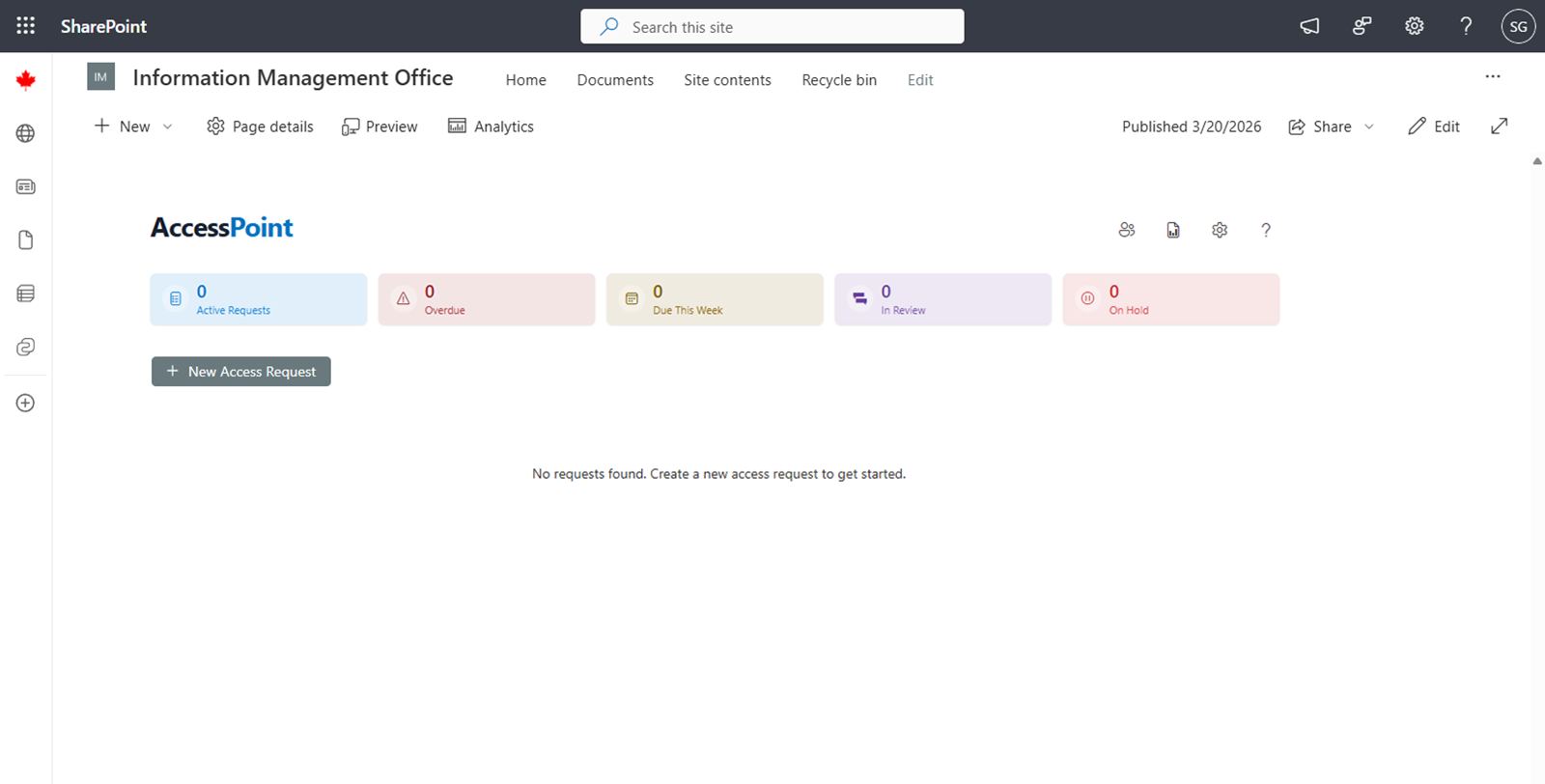Open Information Management Office site title
This screenshot has width=1545, height=784.
click(x=293, y=78)
